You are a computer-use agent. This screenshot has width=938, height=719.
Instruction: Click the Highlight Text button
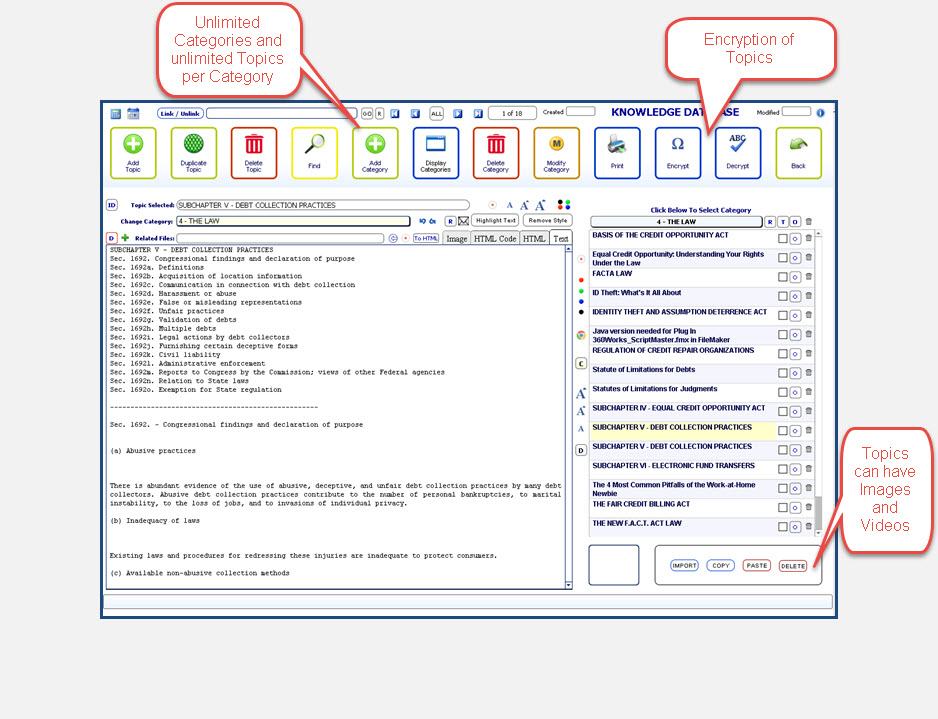495,221
